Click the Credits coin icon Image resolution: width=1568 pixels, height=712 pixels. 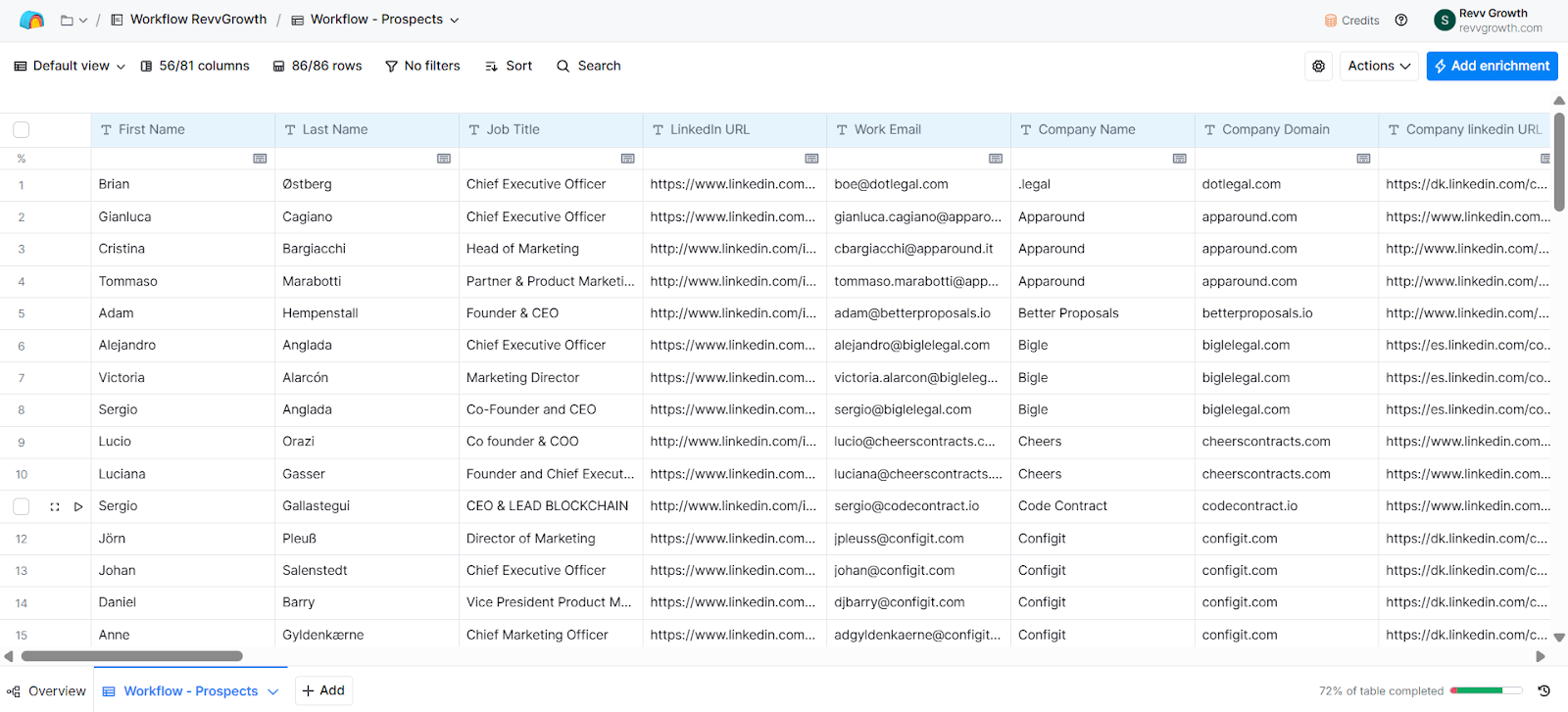pos(1331,21)
